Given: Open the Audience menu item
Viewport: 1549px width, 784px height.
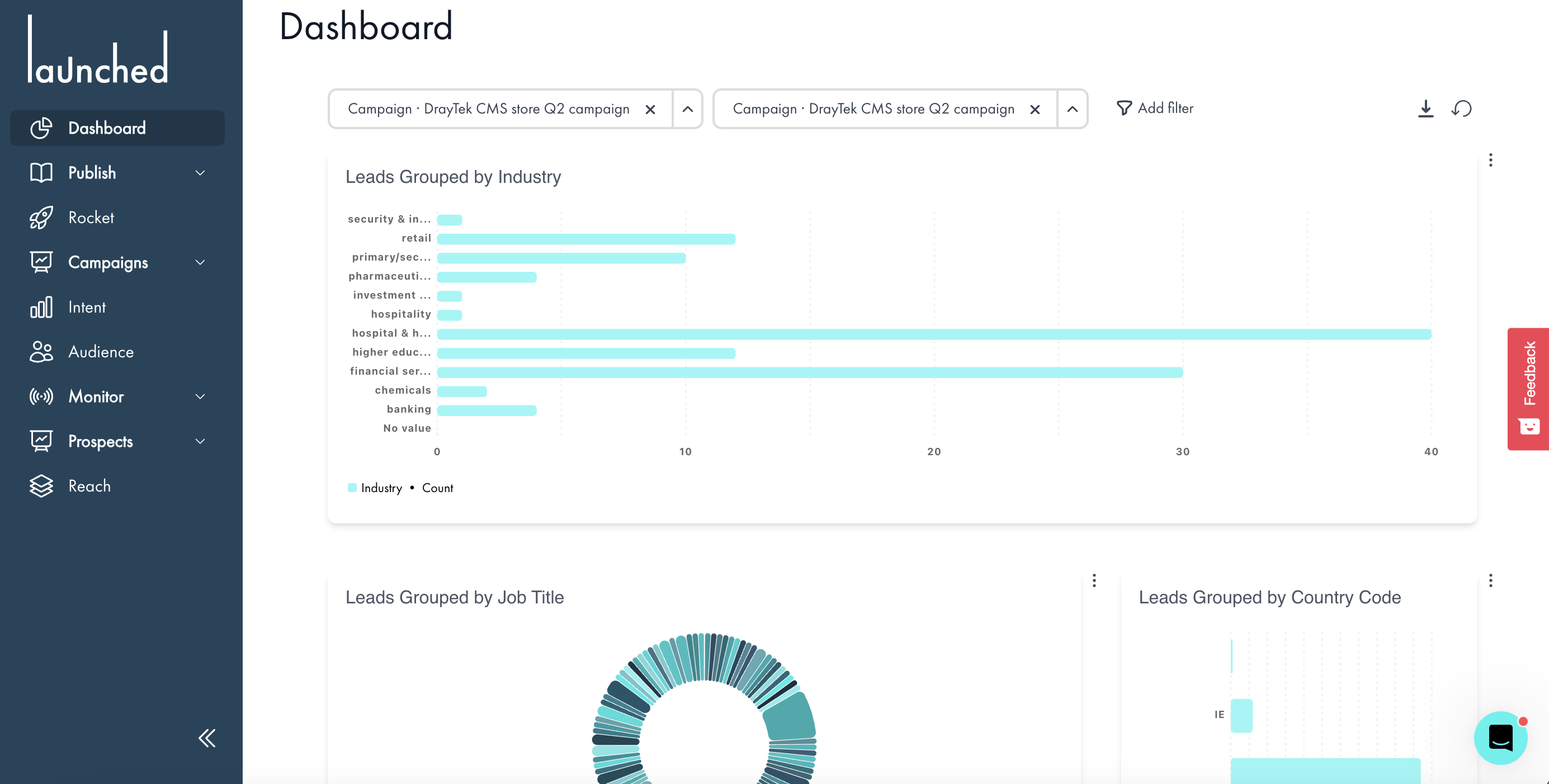Looking at the screenshot, I should pyautogui.click(x=117, y=352).
